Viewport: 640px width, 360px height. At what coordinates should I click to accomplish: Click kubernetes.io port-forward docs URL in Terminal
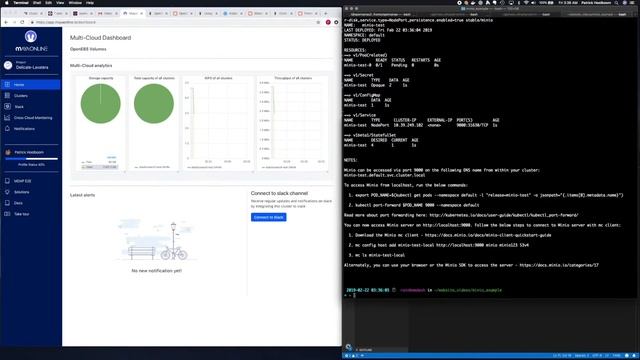click(x=504, y=215)
